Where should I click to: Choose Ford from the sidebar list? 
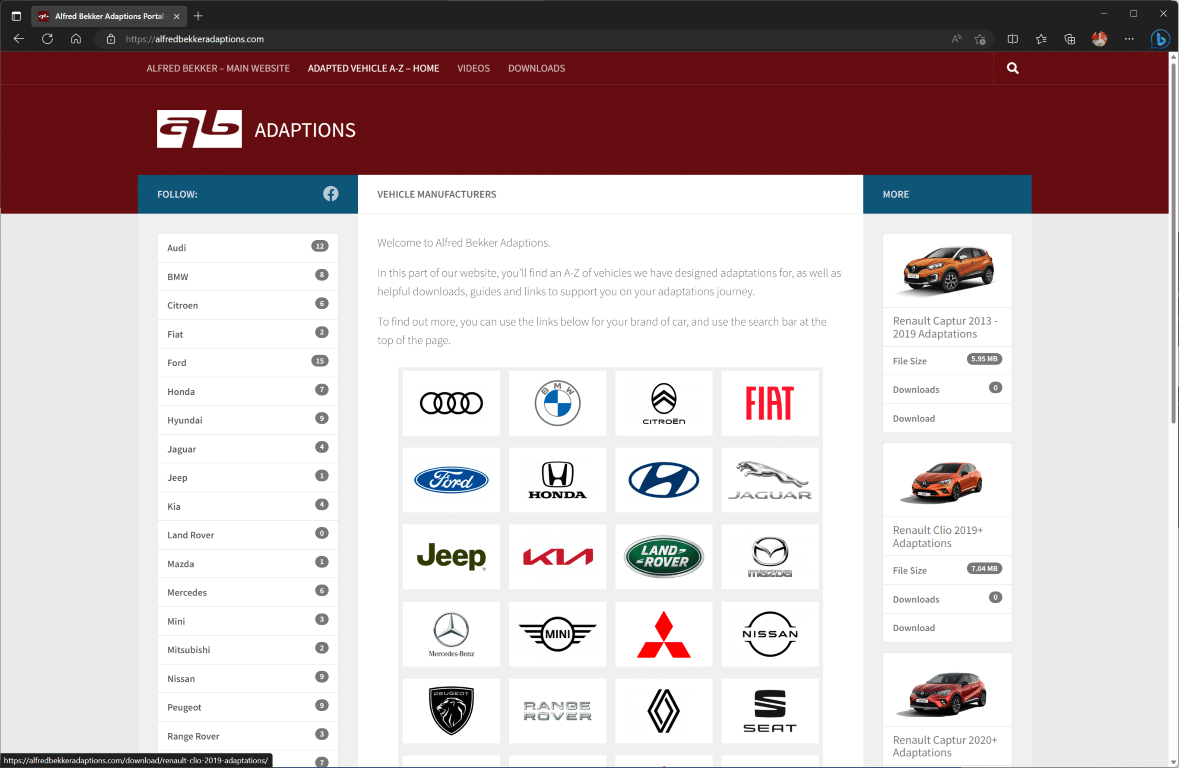coord(248,363)
